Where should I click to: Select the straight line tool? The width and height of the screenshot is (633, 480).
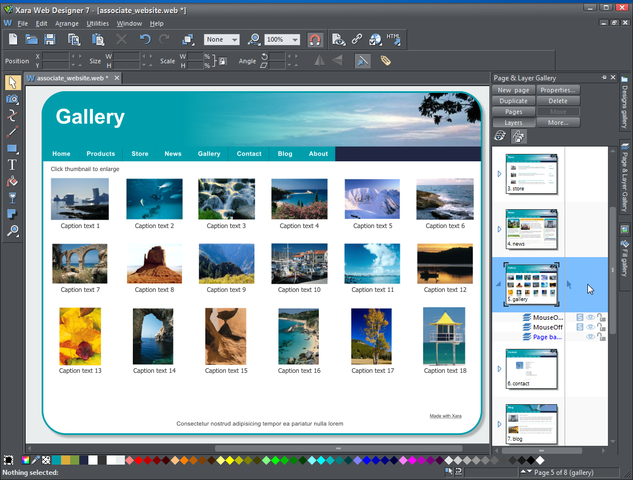13,132
